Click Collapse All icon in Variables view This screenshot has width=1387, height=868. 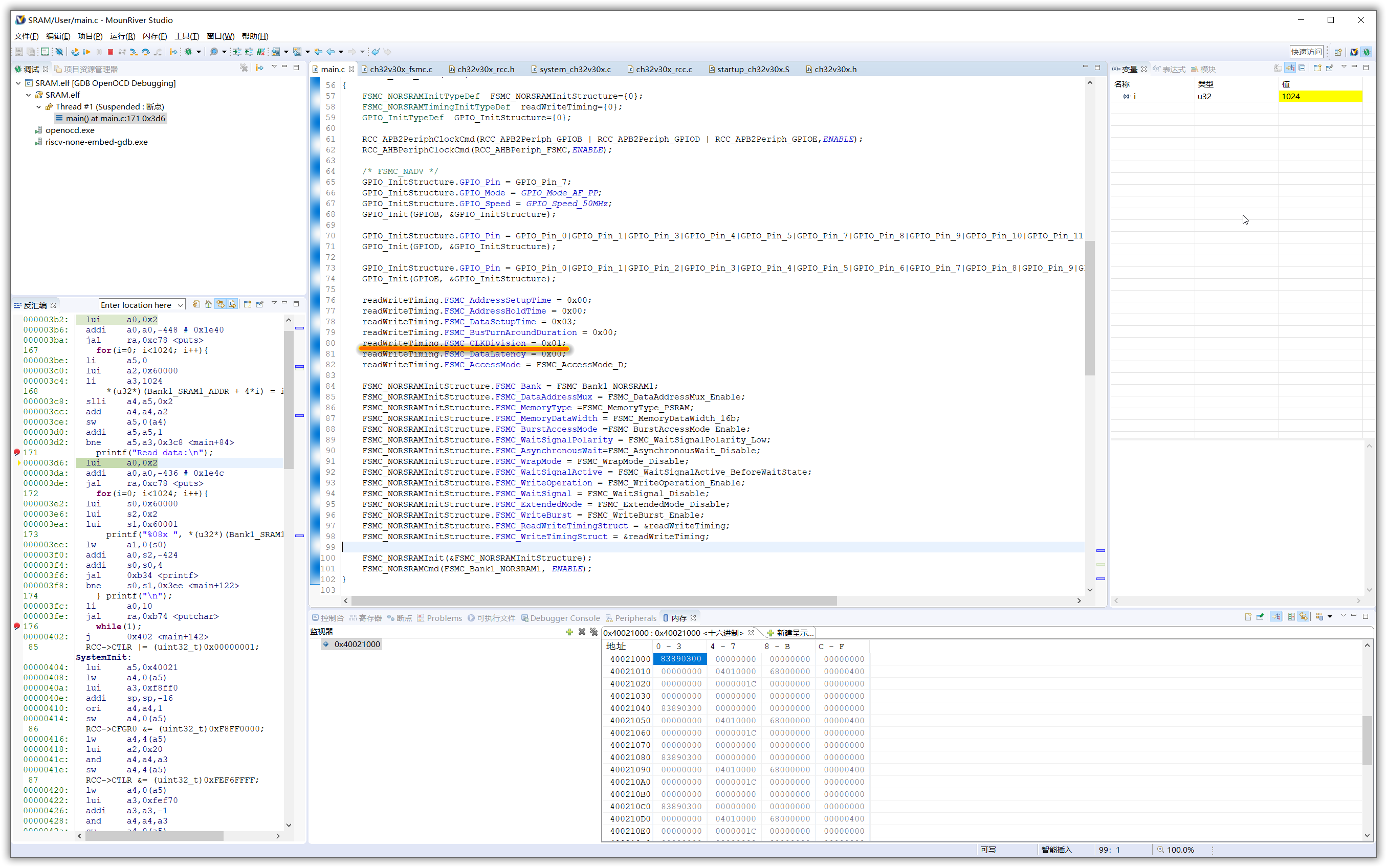coord(1302,68)
